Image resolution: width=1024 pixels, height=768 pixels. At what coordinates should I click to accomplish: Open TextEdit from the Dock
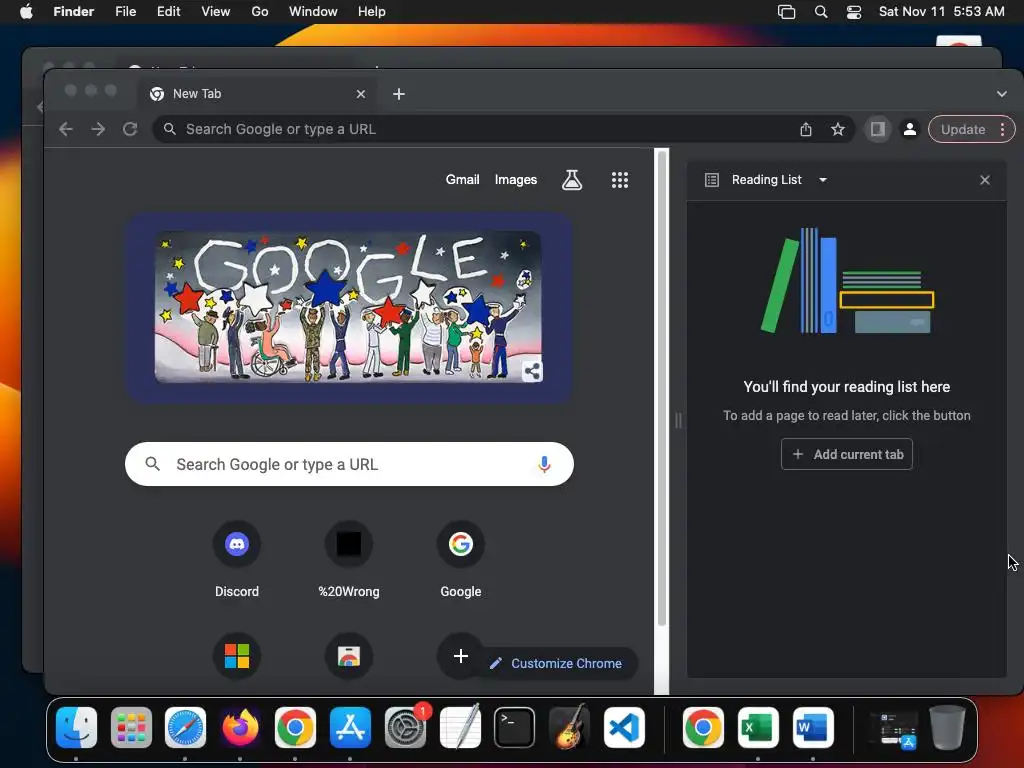click(x=460, y=728)
